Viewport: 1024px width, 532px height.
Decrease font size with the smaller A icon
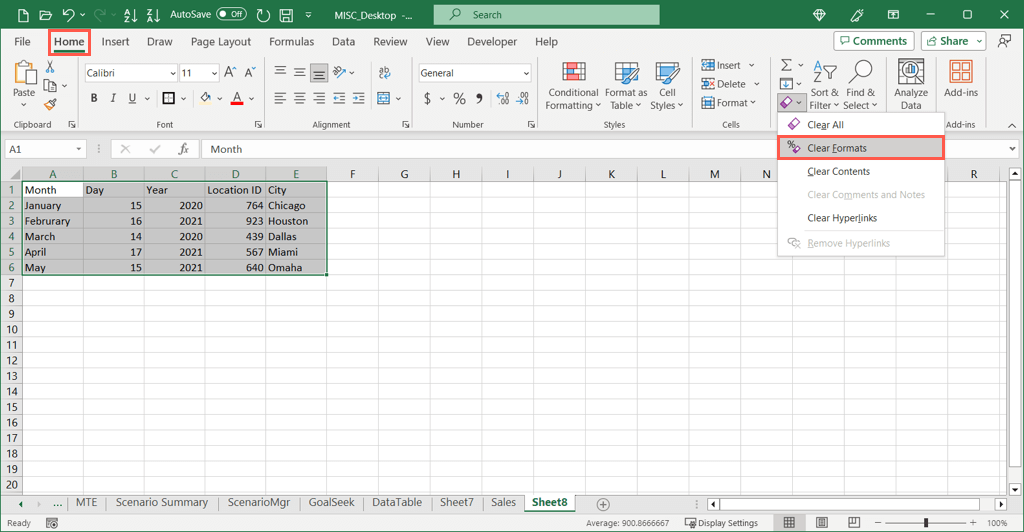[249, 72]
